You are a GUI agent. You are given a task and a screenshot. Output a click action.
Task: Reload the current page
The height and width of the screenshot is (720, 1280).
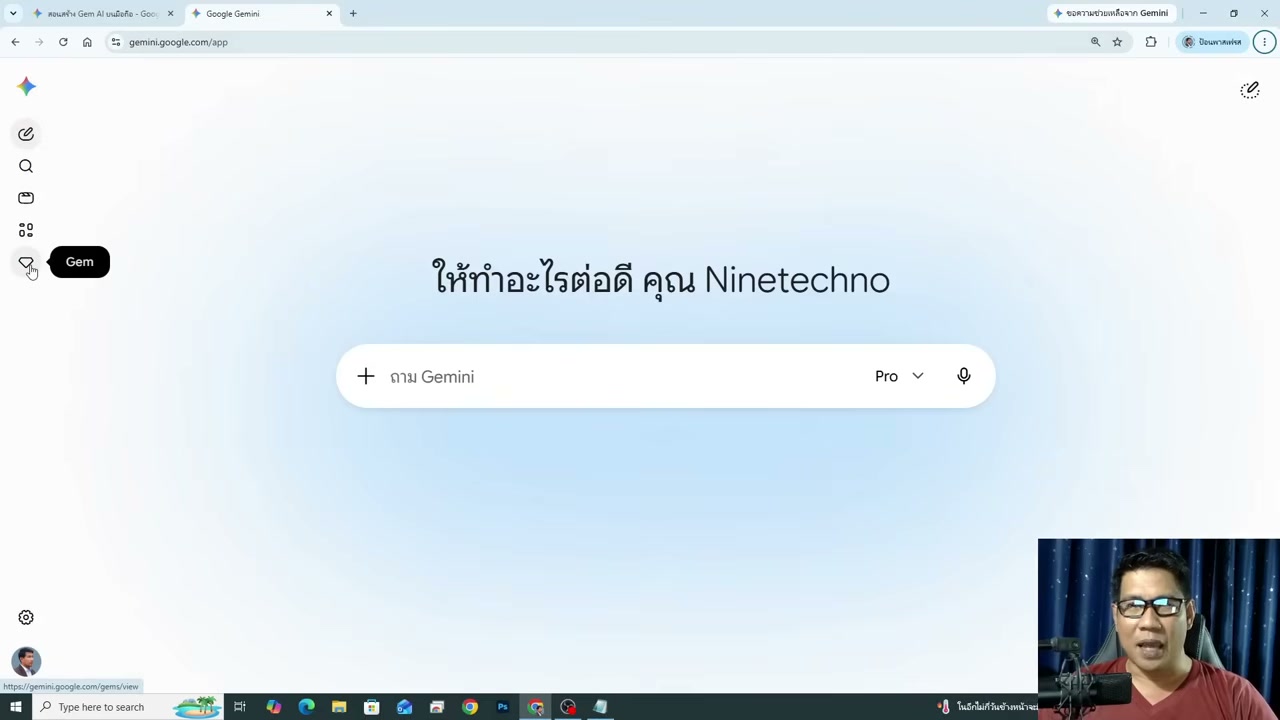point(63,42)
